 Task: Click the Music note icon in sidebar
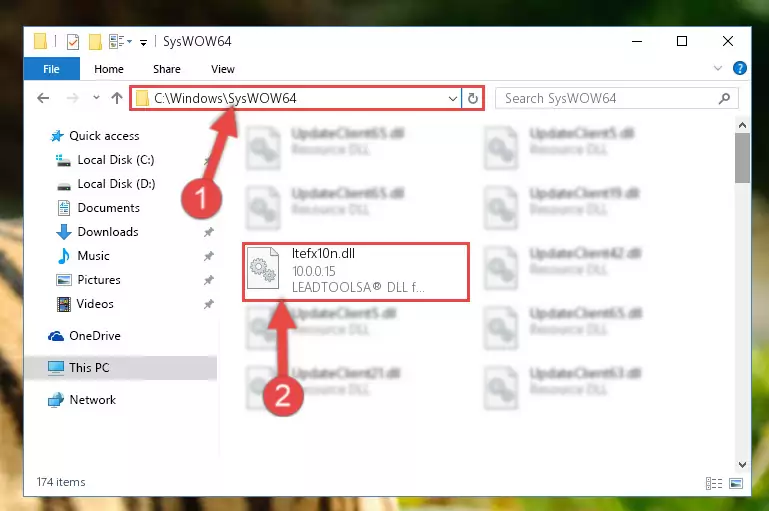pos(64,256)
